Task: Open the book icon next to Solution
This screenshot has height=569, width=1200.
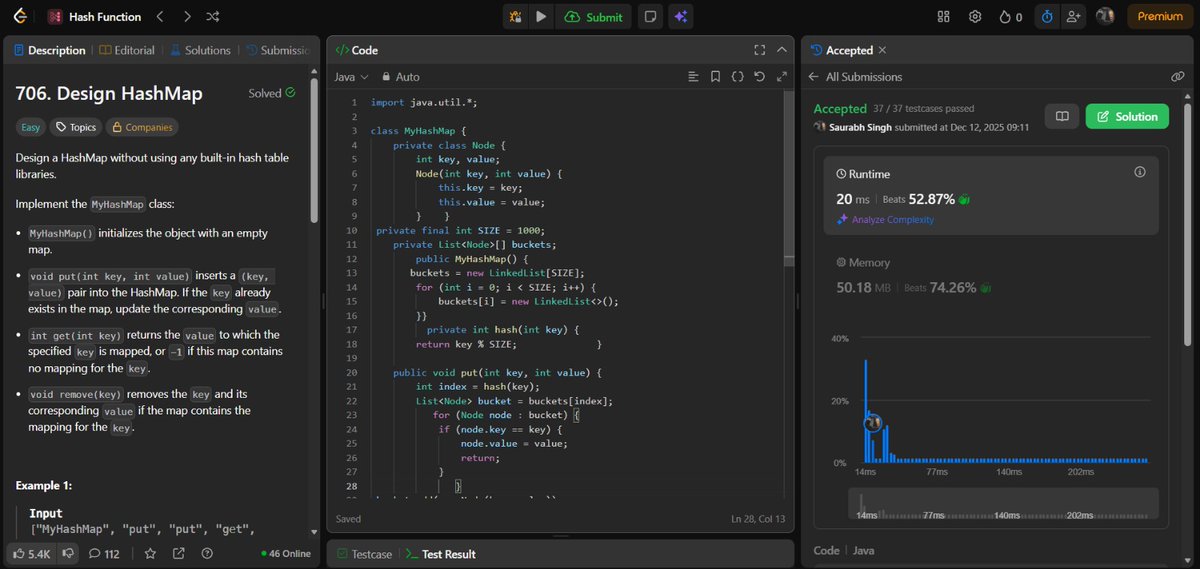Action: 1062,117
